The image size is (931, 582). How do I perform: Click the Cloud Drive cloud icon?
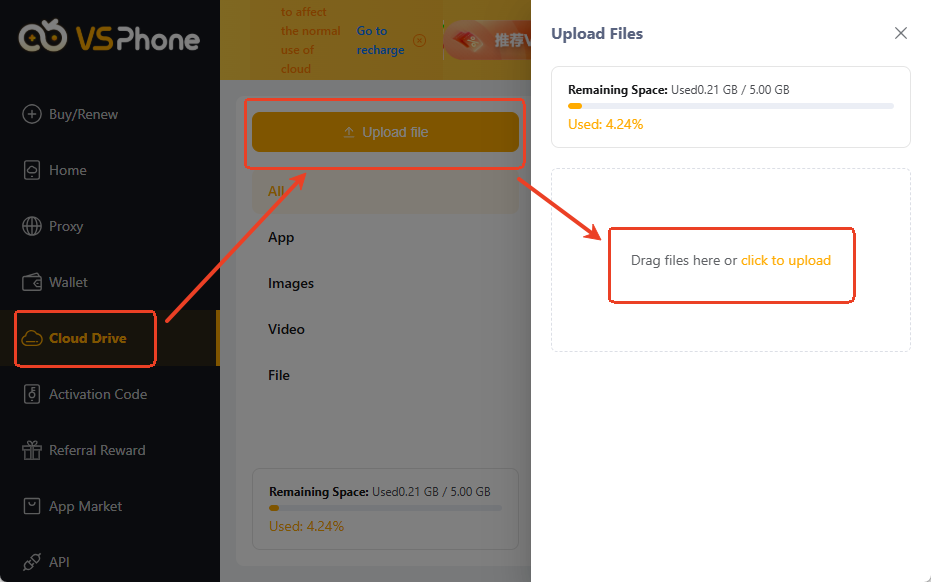tap(32, 338)
